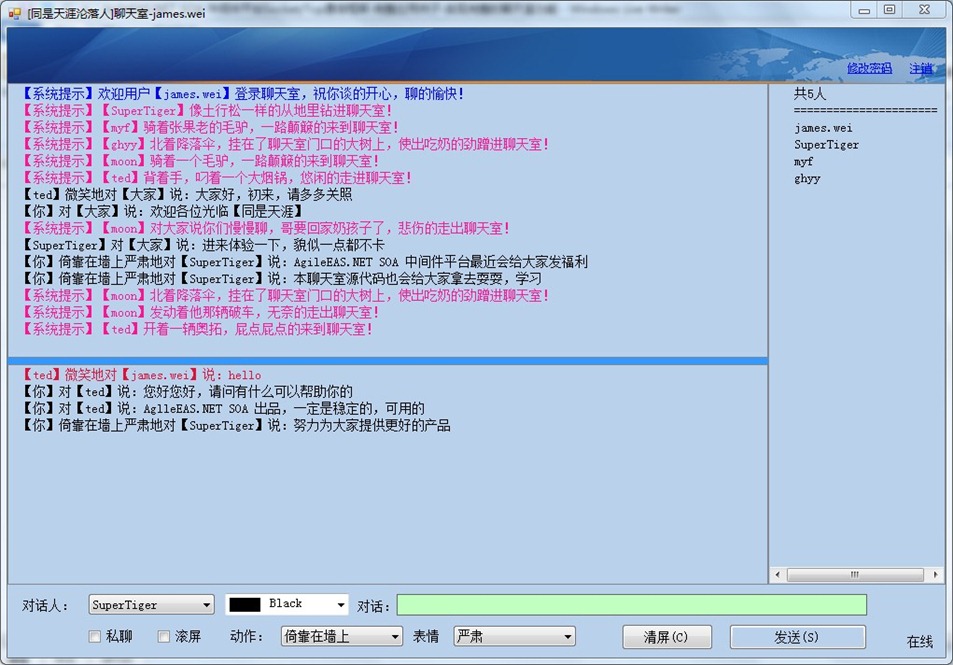The image size is (953, 665).
Task: Click the red ted hello message line
Action: coord(142,375)
